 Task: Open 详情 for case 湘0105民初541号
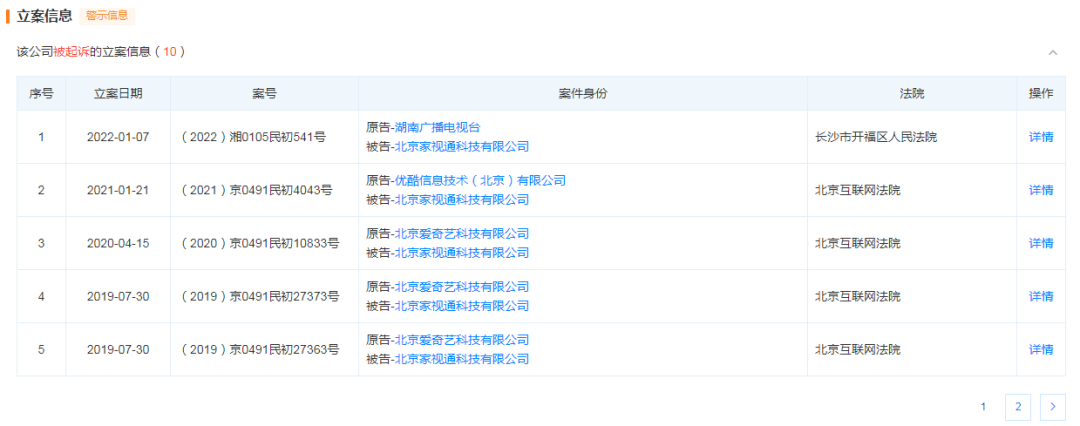pyautogui.click(x=1041, y=136)
